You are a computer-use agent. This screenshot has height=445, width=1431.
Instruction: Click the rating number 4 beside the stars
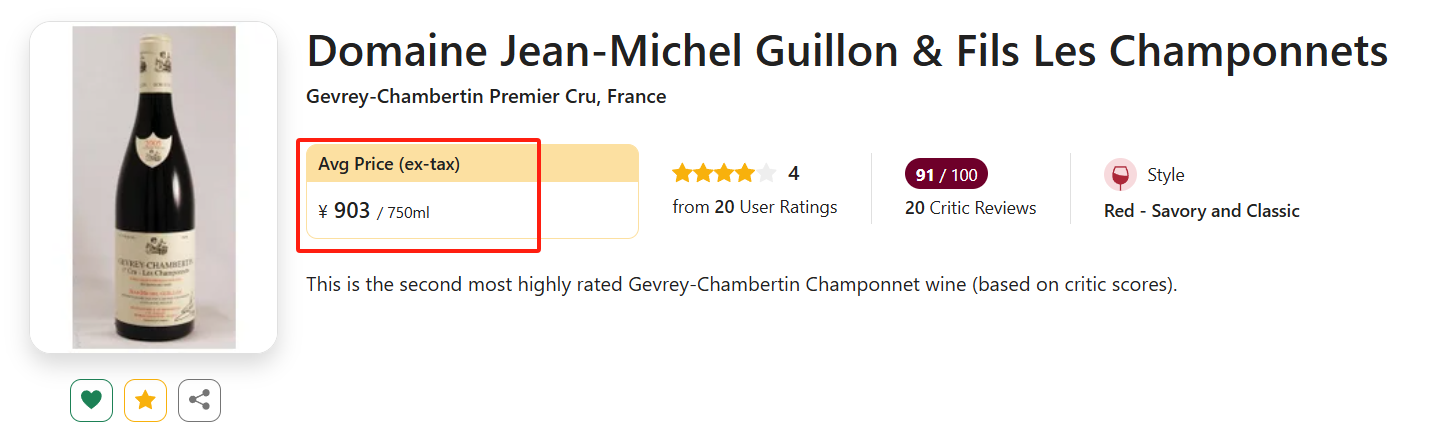[x=794, y=174]
